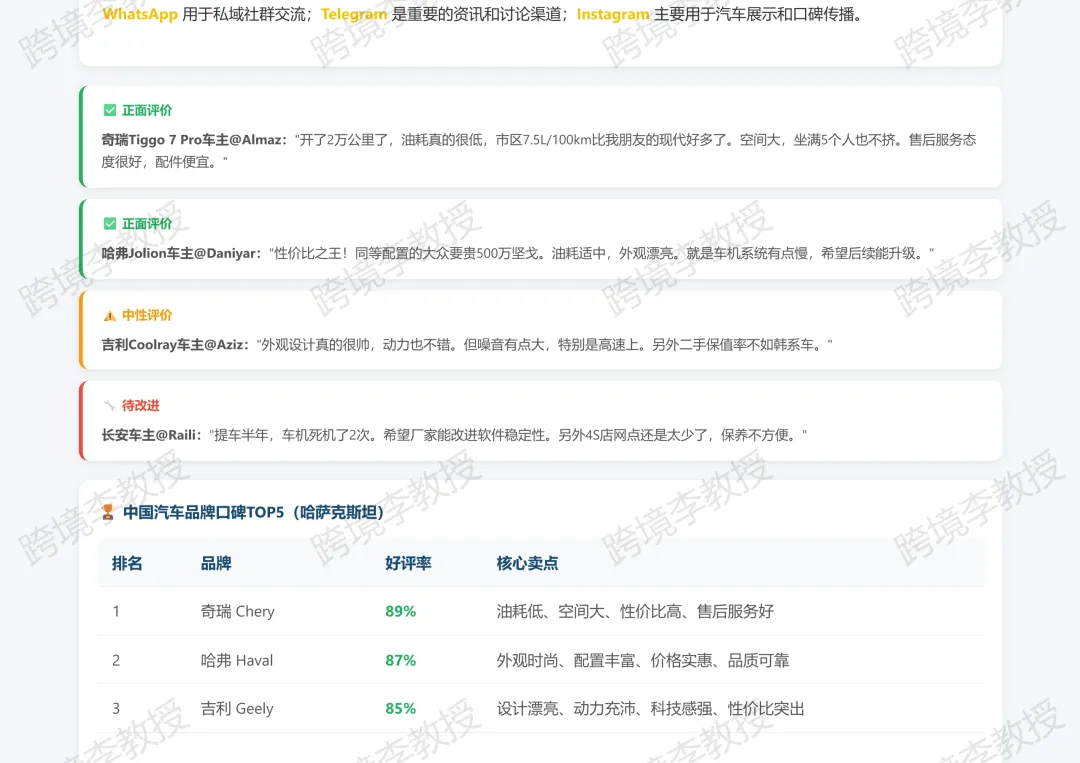The height and width of the screenshot is (763, 1080).
Task: Click the Geely Coolray review text about 噪音
Action: (544, 344)
